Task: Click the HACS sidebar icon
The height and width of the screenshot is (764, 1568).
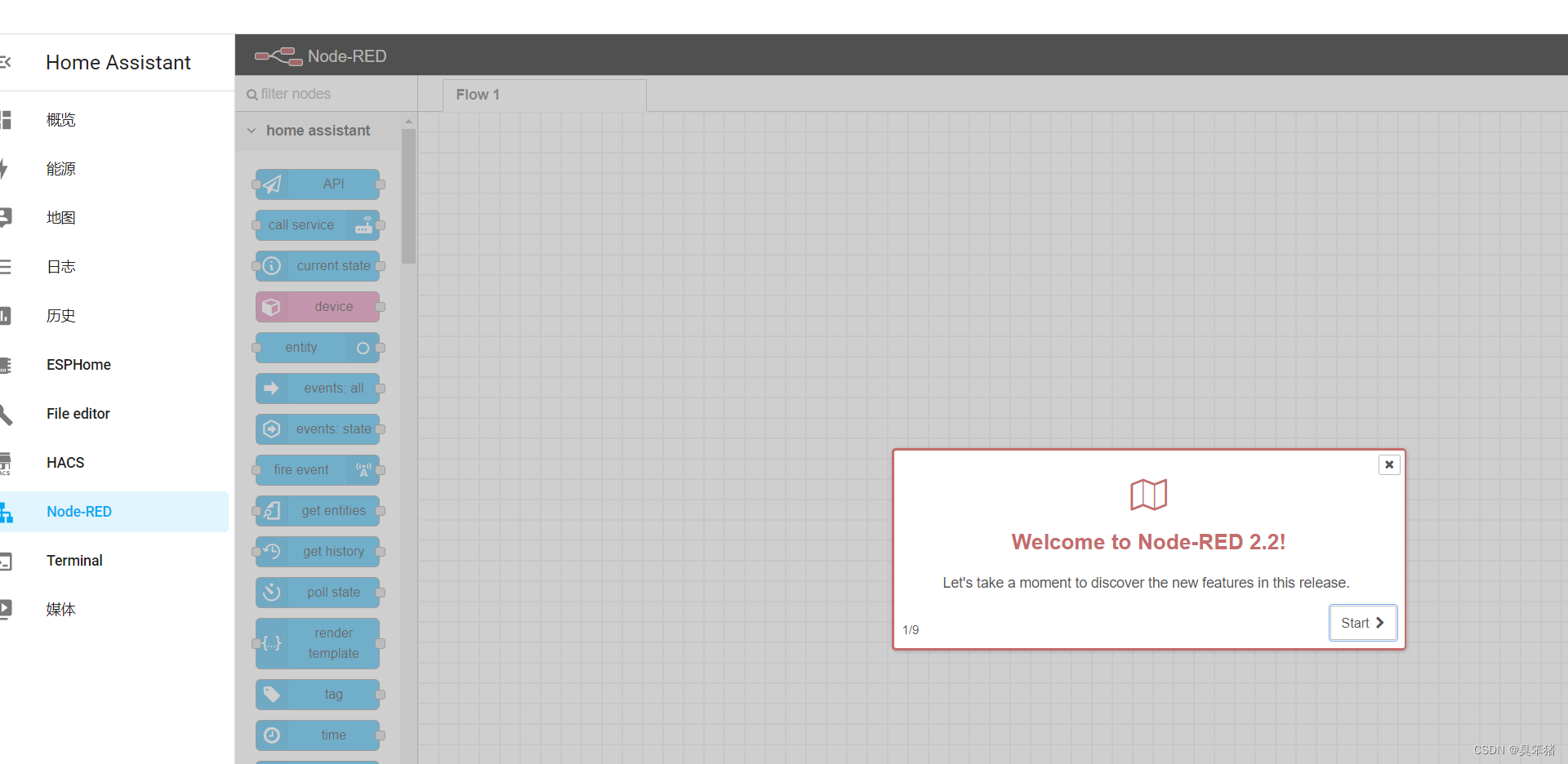Action: (6, 463)
